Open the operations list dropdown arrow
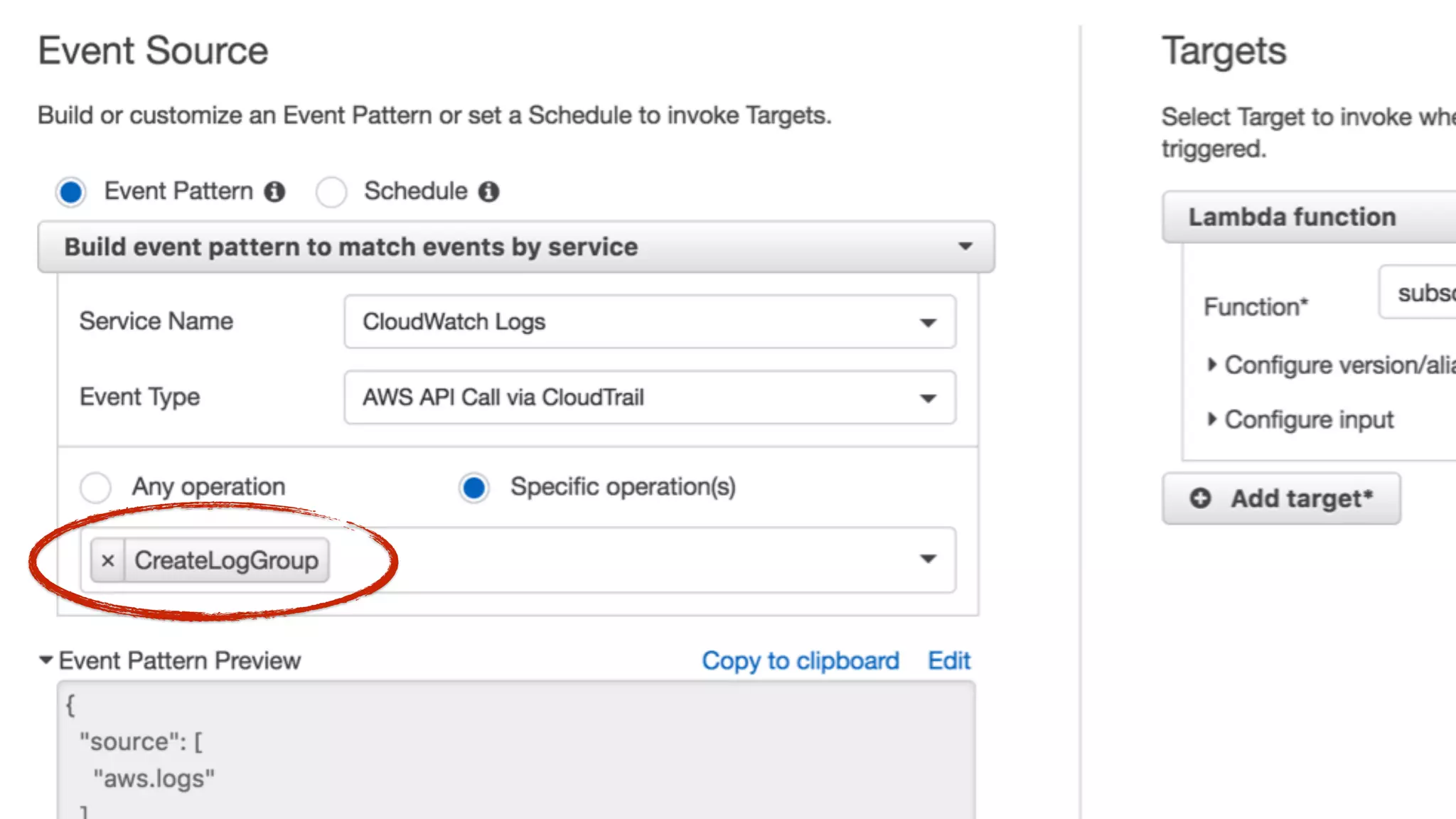1456x819 pixels. point(928,559)
